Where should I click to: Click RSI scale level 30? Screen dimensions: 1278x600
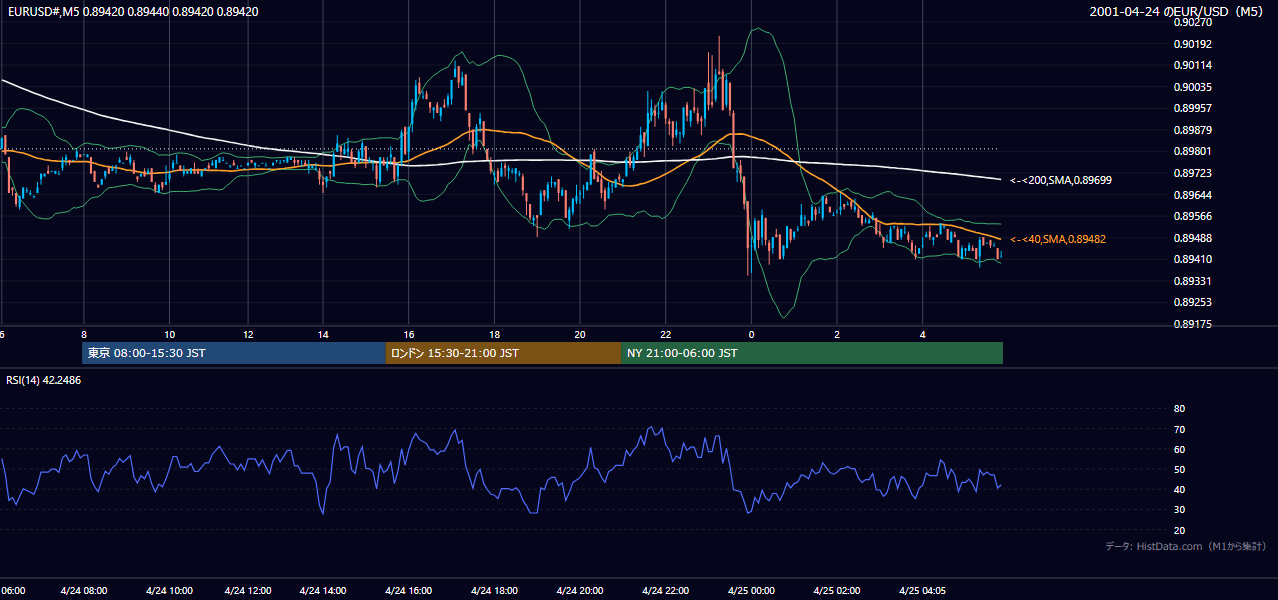[1179, 509]
